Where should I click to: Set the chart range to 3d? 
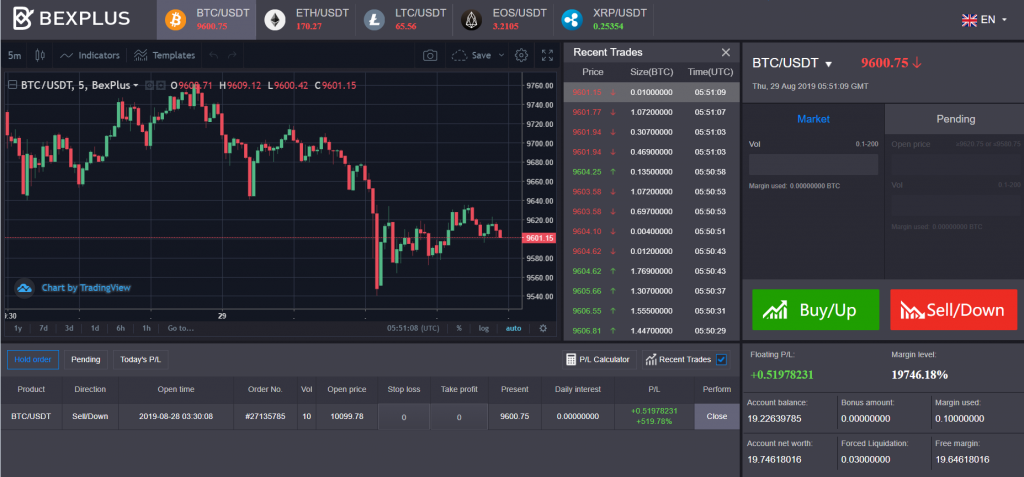(69, 328)
